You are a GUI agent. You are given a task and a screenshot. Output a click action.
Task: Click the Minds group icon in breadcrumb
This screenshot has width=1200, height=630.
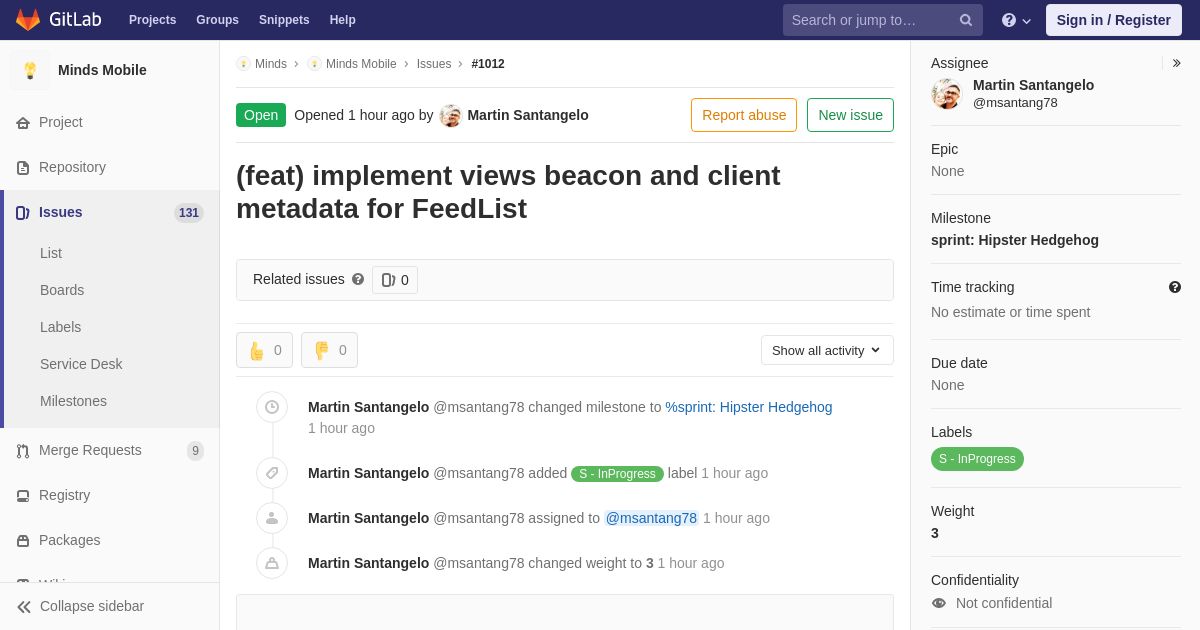[x=243, y=64]
